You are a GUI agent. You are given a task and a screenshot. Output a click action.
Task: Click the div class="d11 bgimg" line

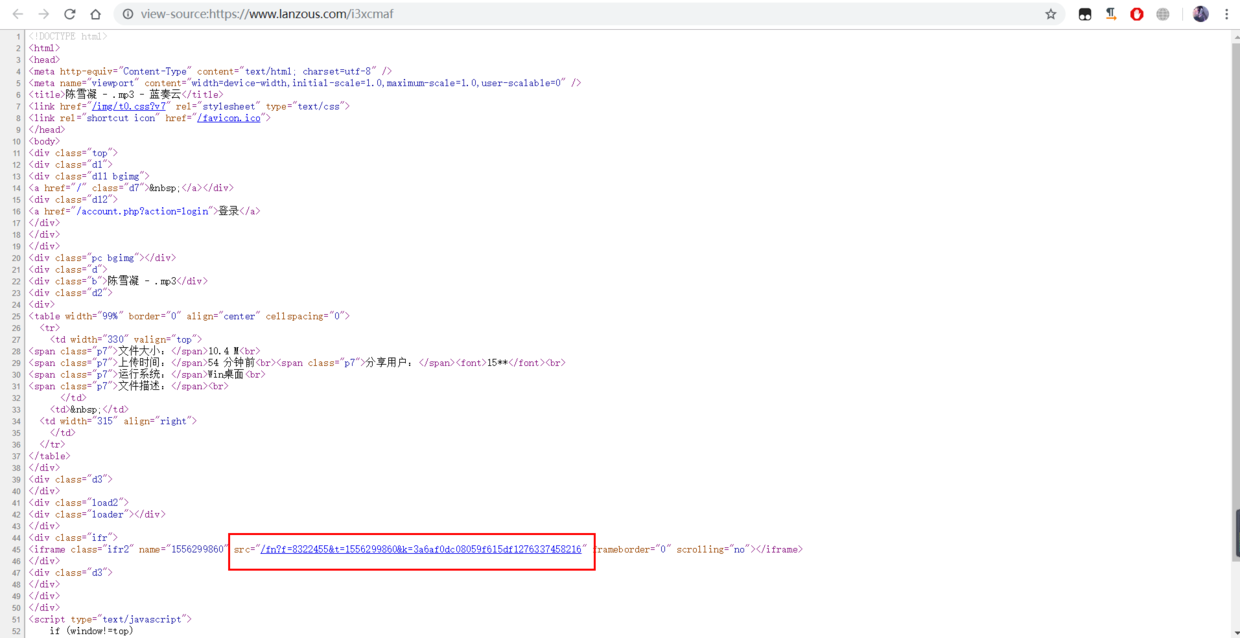click(x=90, y=176)
